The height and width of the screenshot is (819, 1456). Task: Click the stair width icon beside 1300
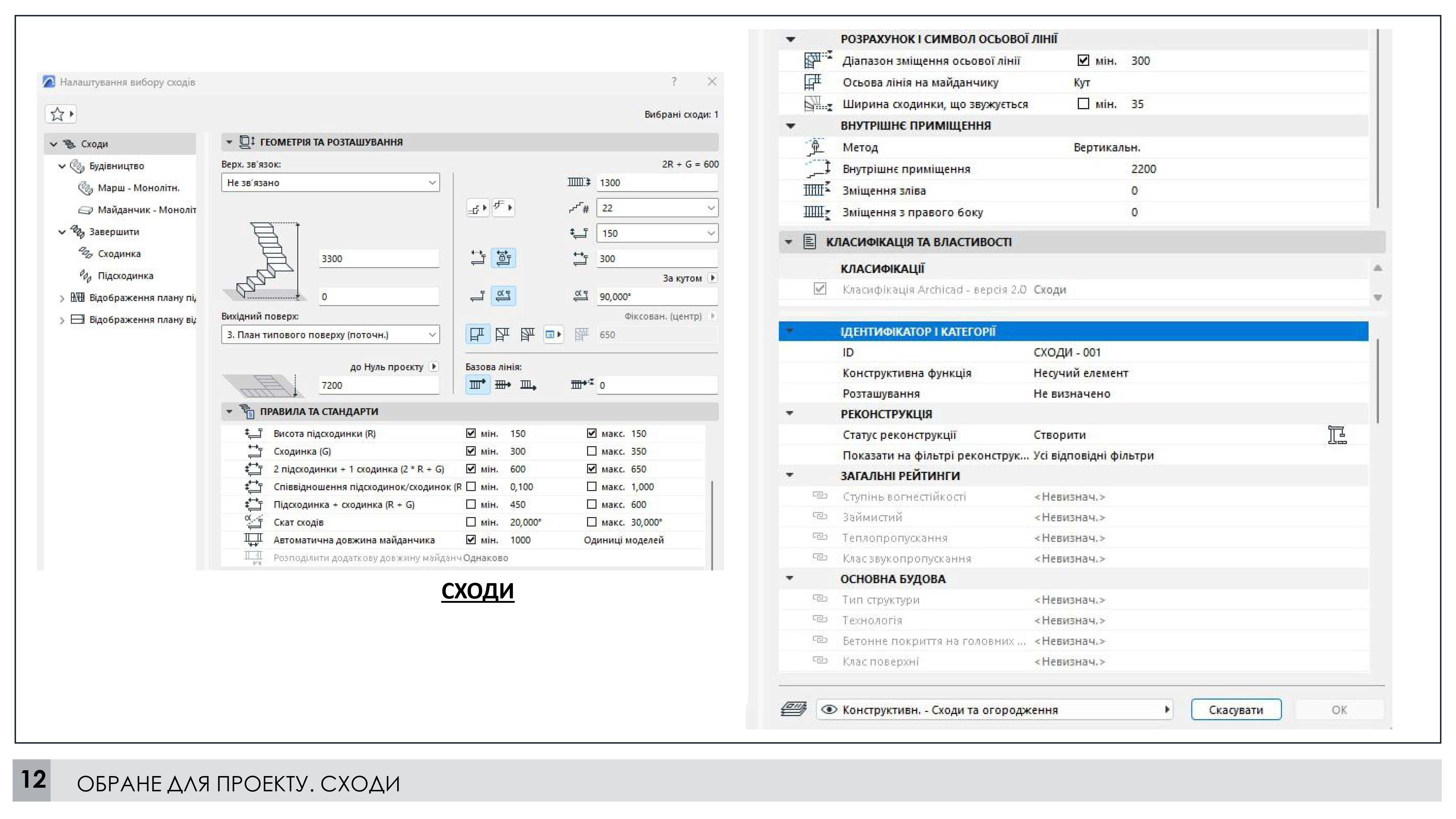[x=579, y=182]
